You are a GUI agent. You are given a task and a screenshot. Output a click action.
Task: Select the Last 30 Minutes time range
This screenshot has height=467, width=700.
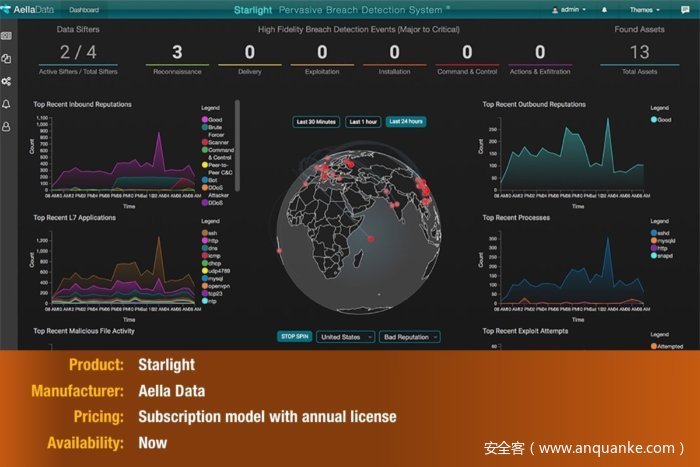click(314, 122)
